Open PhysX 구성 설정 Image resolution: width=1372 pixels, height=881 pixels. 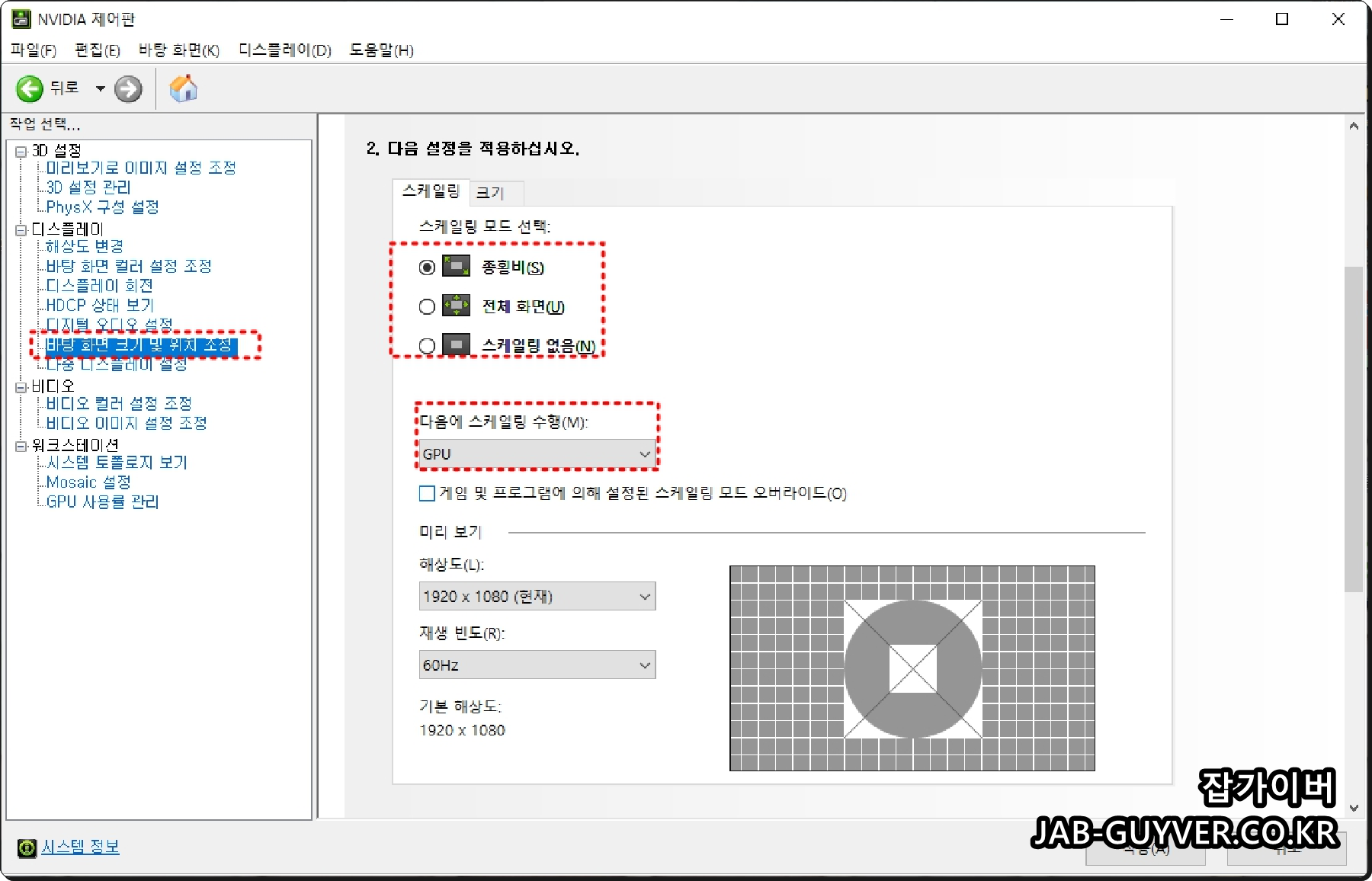pyautogui.click(x=102, y=207)
